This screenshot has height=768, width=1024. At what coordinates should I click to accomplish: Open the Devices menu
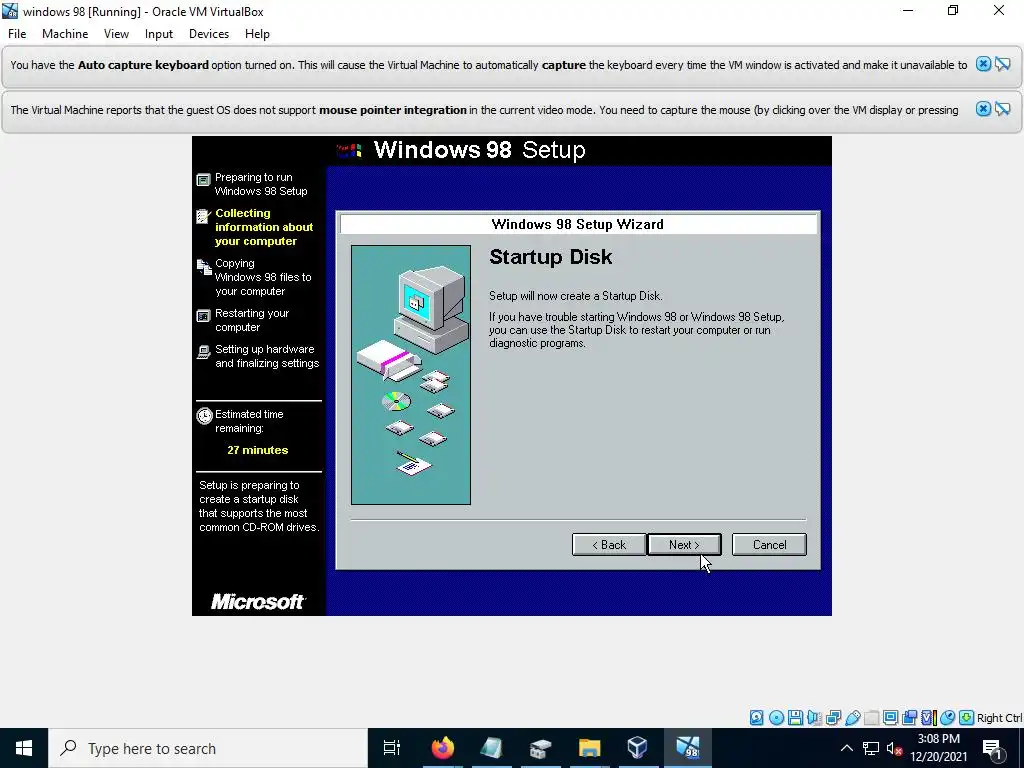[x=209, y=34]
